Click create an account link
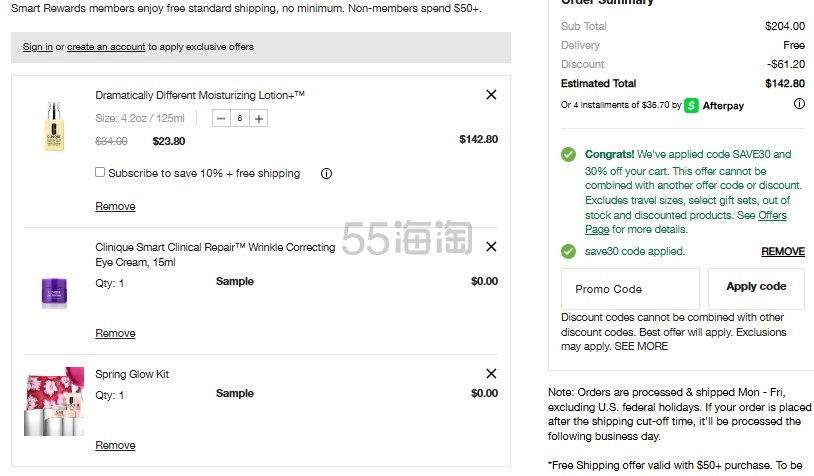 coord(106,47)
